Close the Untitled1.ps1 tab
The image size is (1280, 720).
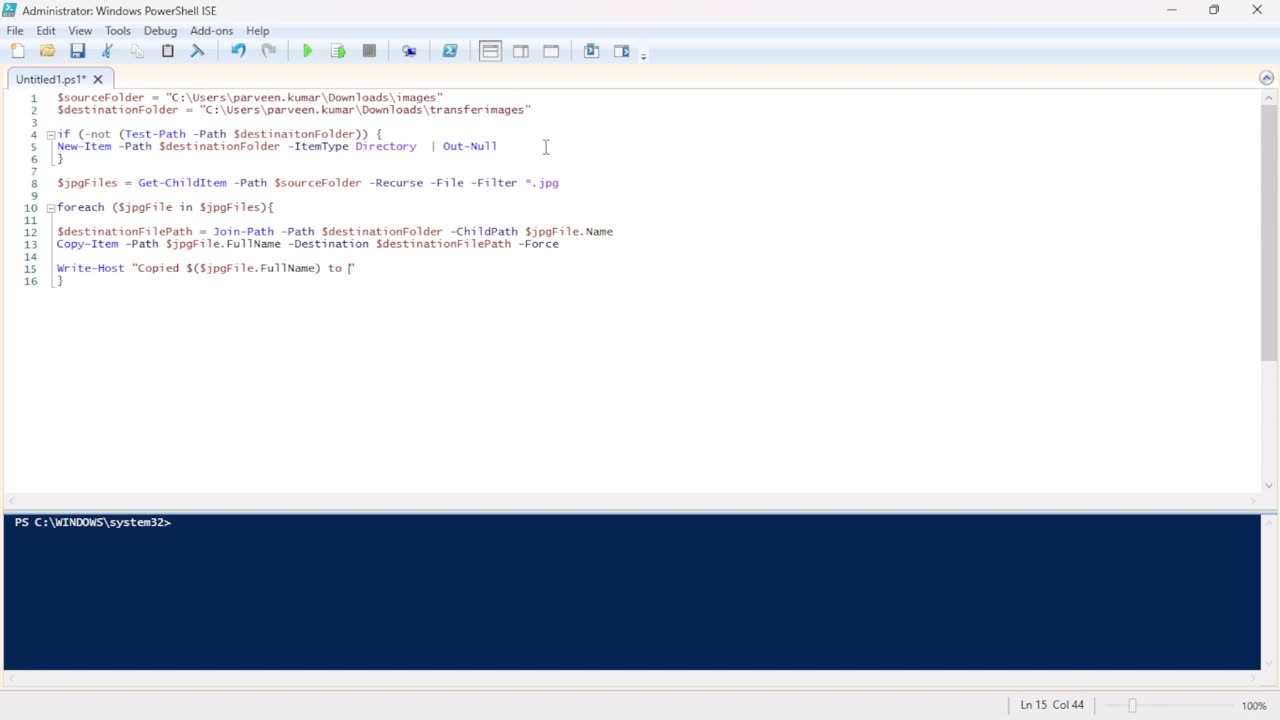coord(98,79)
